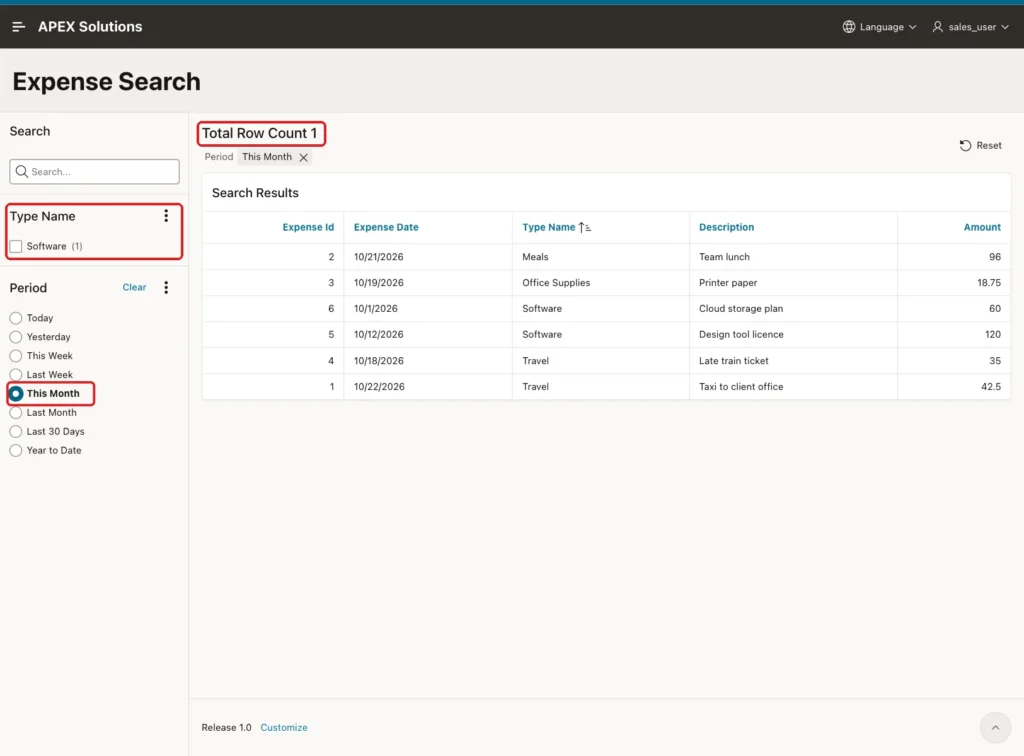Expand the sales_user account dropdown chevron
The image size is (1024, 756).
1005,27
